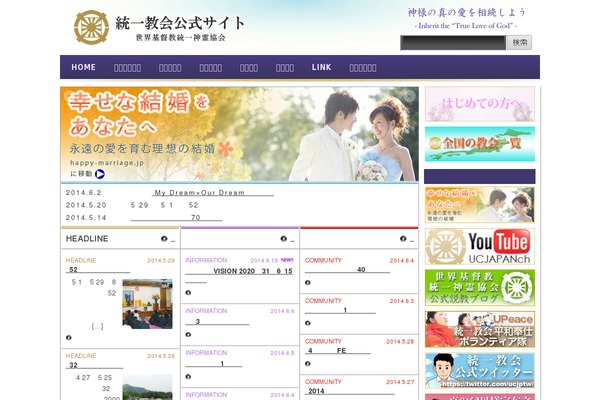The width and height of the screenshot is (600, 400).
Task: Open the HEADLINE 2014.5.29 article title 52
Action: point(98,270)
